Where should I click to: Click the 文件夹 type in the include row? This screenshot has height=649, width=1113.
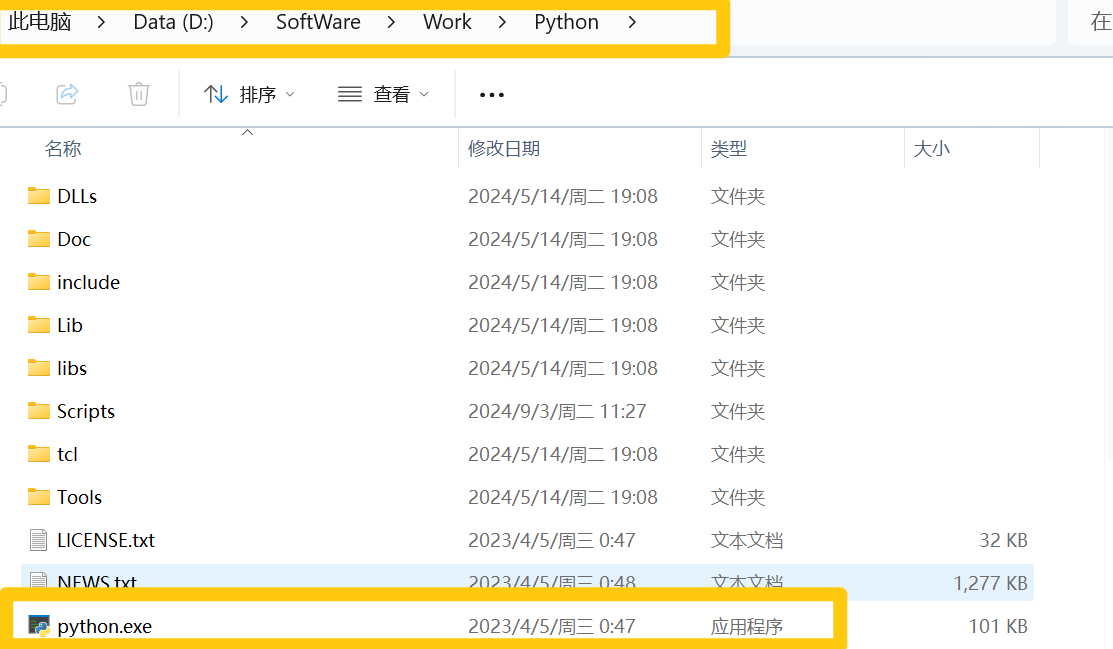pyautogui.click(x=738, y=282)
